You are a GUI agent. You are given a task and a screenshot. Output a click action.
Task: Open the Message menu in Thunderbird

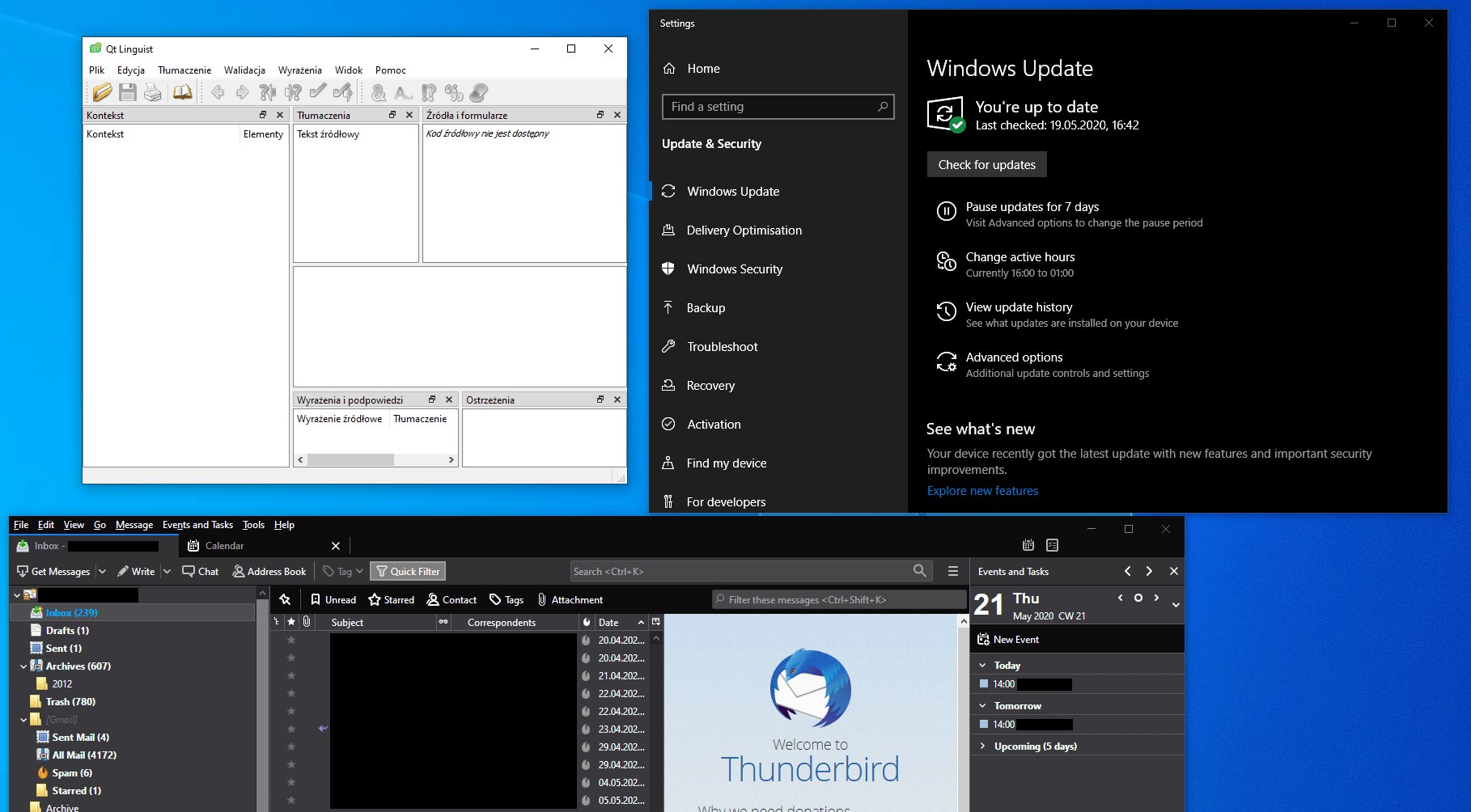pyautogui.click(x=134, y=525)
